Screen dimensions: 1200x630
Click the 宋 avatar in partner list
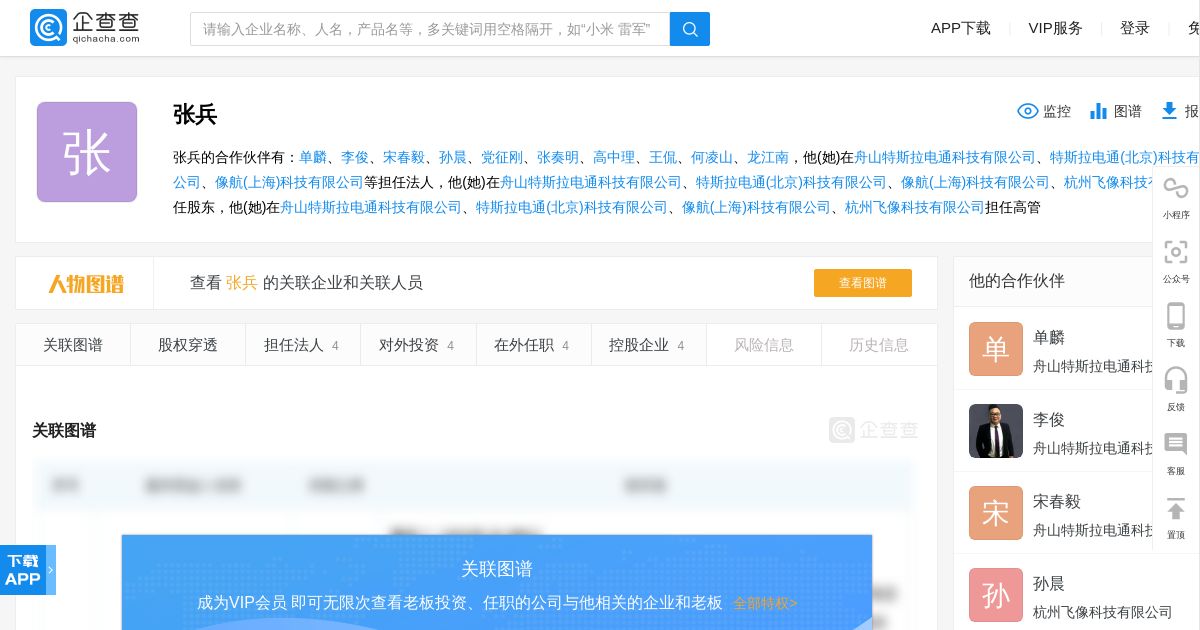[996, 513]
